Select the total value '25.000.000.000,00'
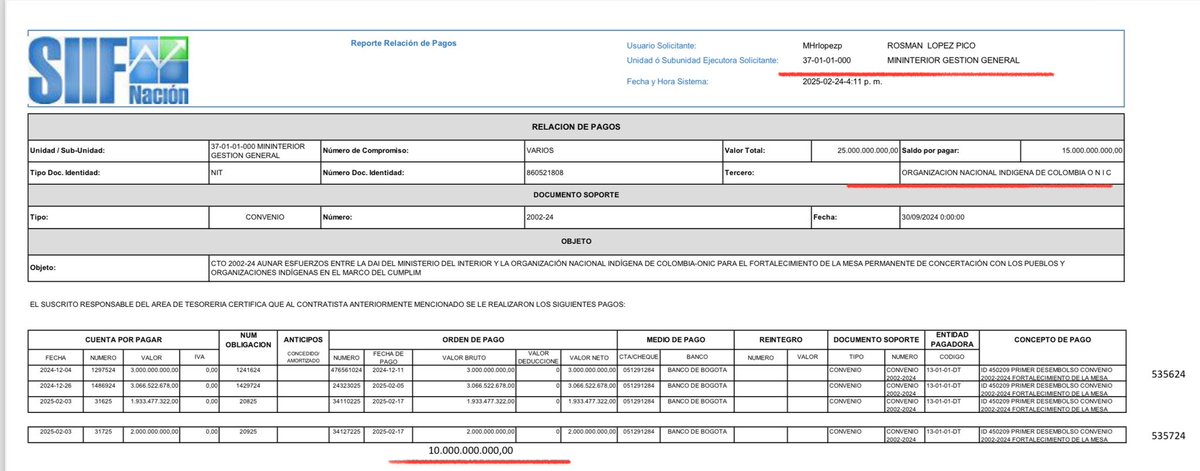1200x471 pixels. tap(870, 151)
